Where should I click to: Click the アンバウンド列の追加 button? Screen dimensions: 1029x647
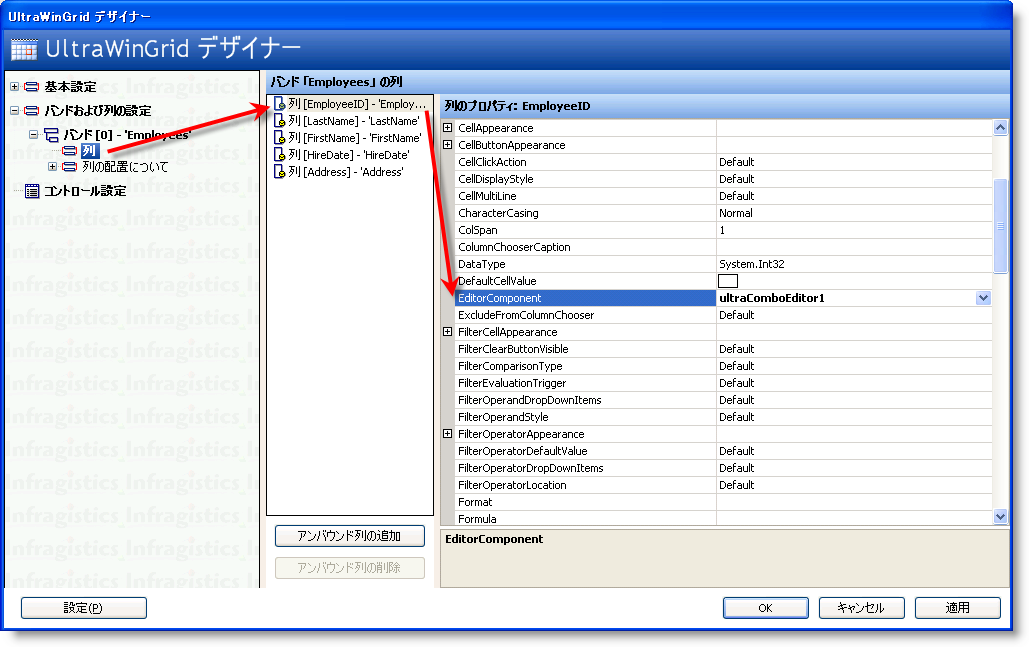pyautogui.click(x=349, y=536)
